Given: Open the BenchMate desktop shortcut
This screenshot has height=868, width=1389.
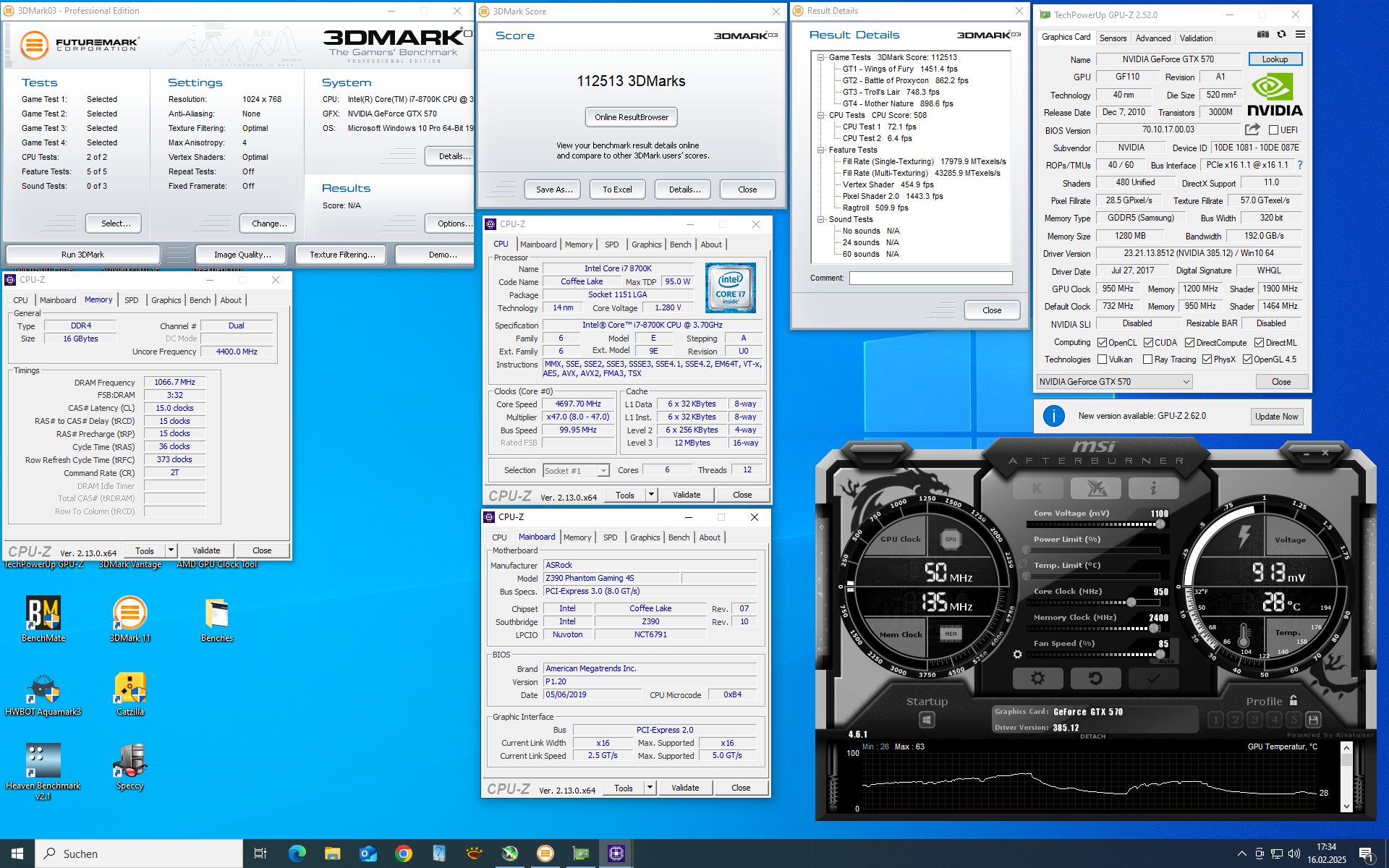Looking at the screenshot, I should tap(43, 620).
